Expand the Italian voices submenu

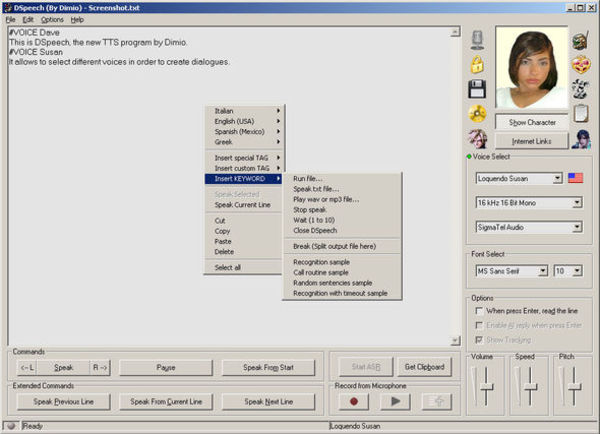pyautogui.click(x=244, y=111)
